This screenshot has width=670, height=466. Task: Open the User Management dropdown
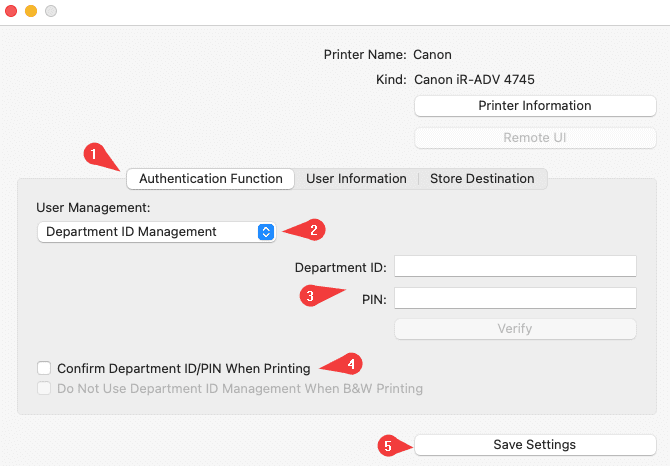[x=156, y=231]
